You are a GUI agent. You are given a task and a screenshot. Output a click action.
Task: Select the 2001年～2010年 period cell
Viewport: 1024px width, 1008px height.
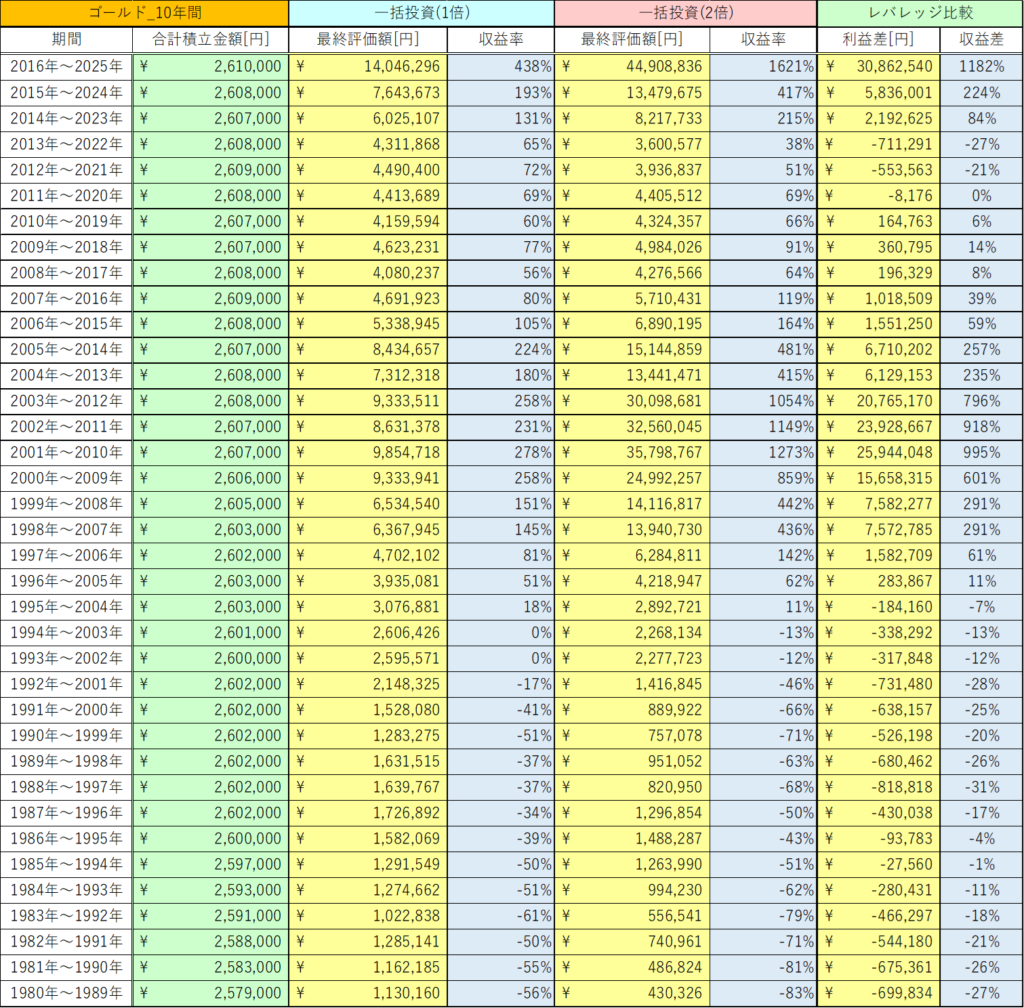[x=67, y=452]
